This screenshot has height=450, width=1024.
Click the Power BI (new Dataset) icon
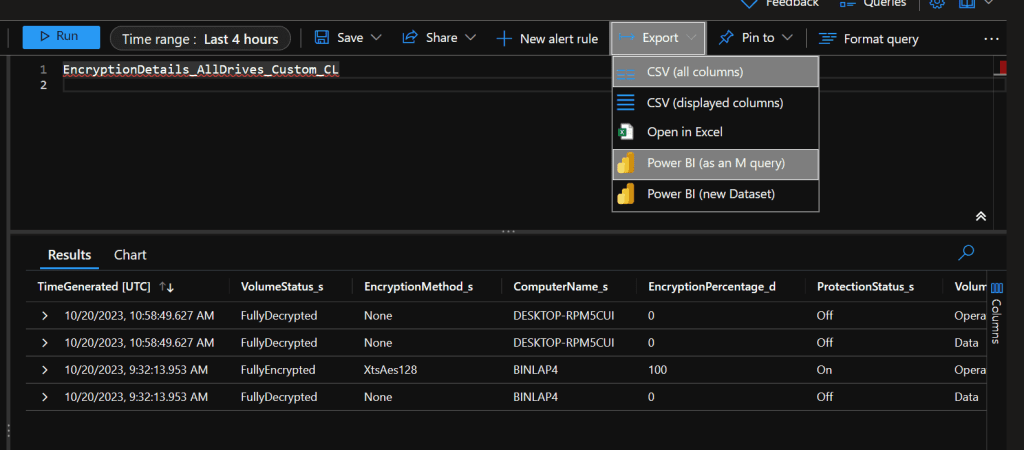[x=626, y=194]
